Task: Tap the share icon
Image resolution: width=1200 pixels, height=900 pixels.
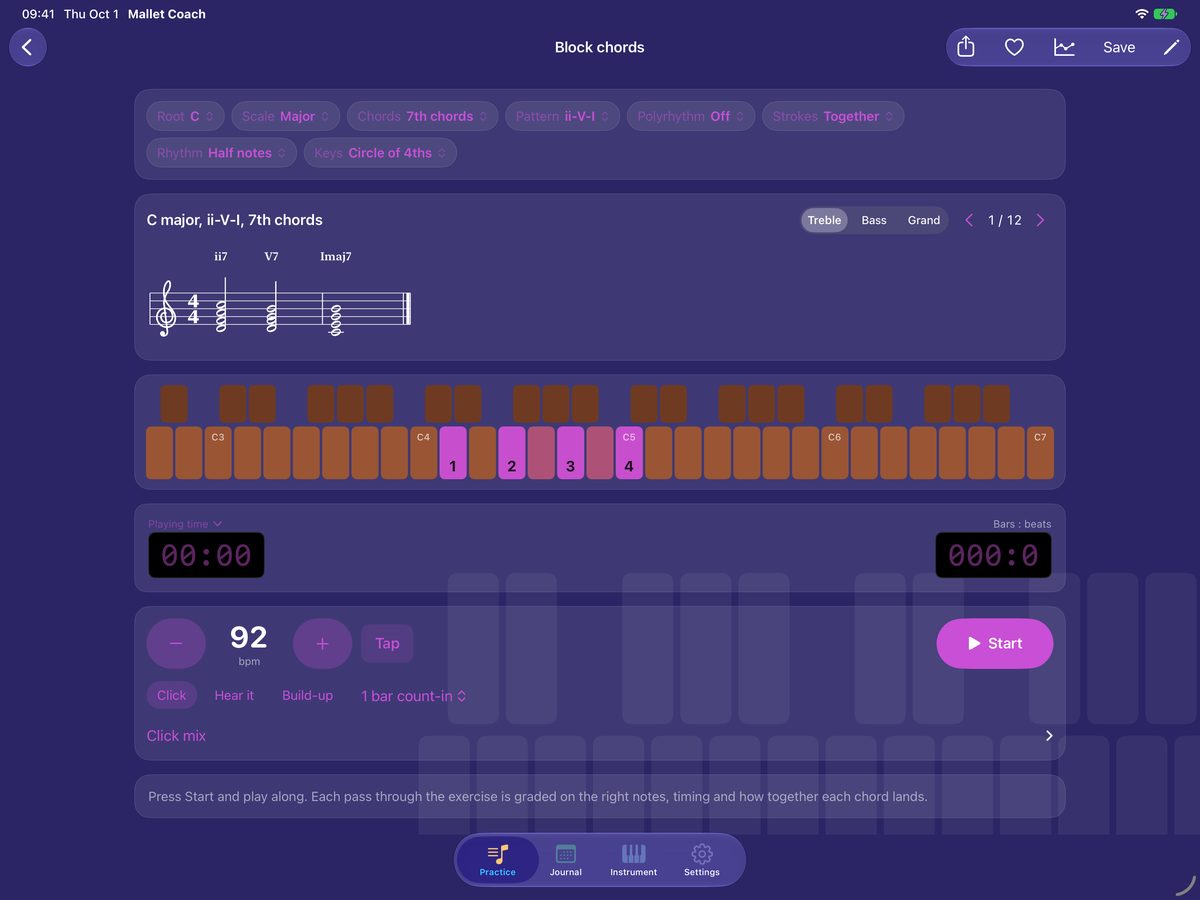Action: click(x=966, y=47)
